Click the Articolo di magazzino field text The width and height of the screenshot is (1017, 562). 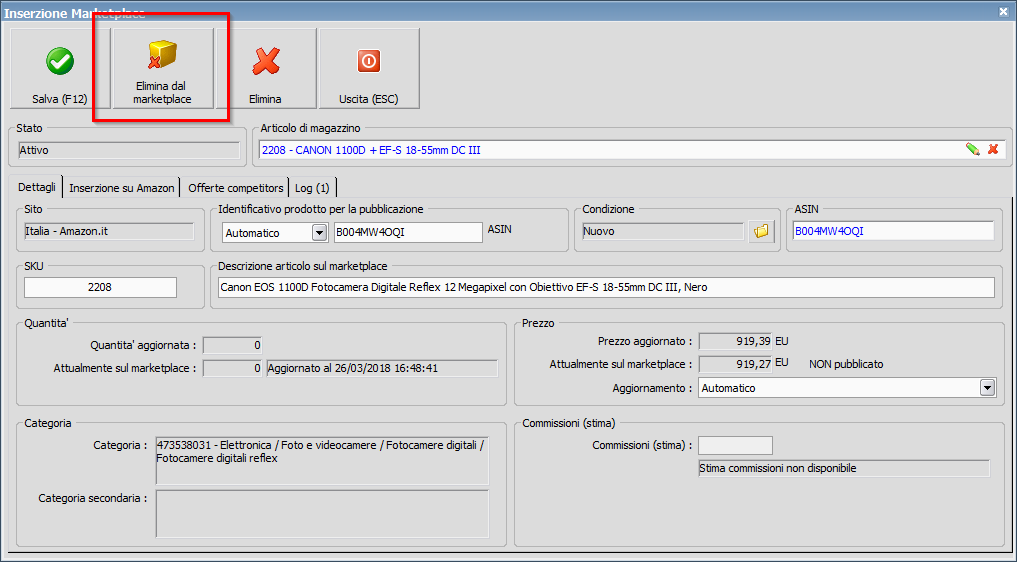coord(371,150)
